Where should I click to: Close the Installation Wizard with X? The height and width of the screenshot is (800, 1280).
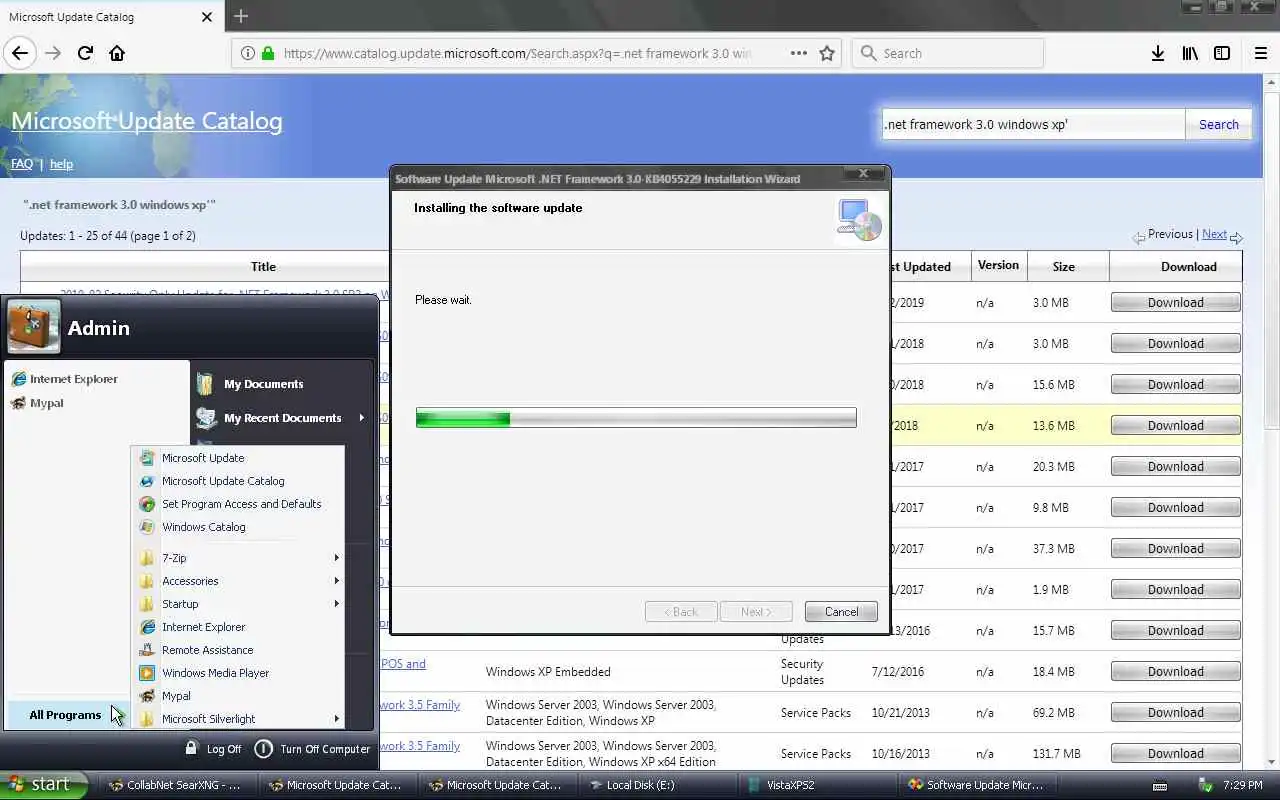pos(863,174)
